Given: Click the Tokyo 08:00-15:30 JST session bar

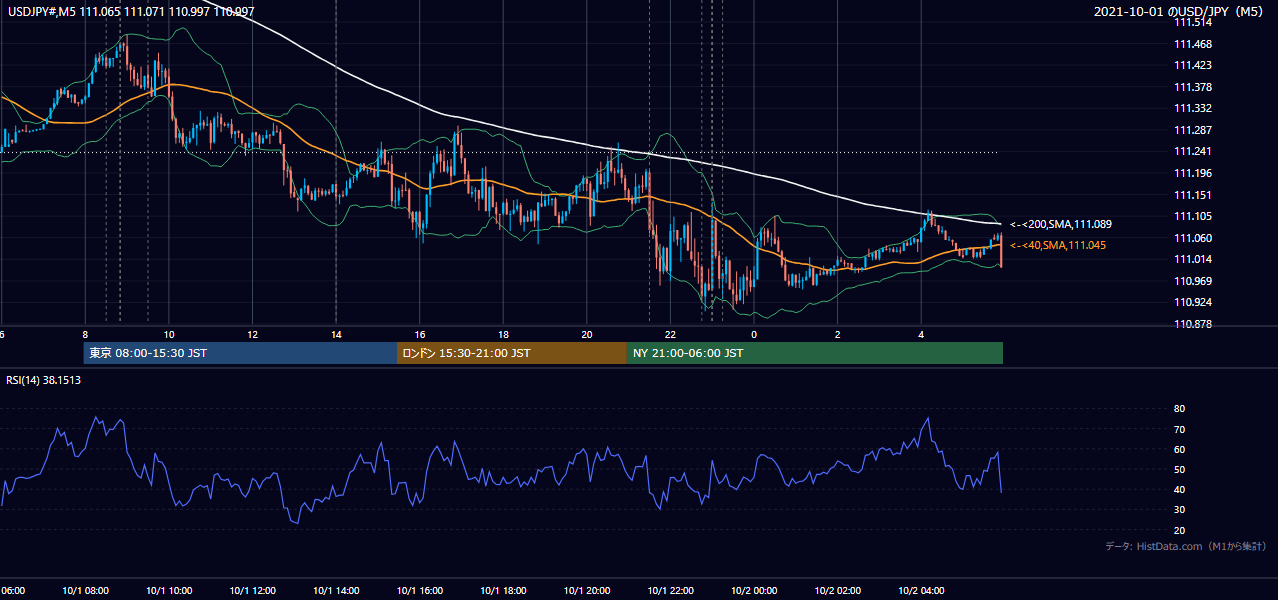Looking at the screenshot, I should [x=240, y=353].
